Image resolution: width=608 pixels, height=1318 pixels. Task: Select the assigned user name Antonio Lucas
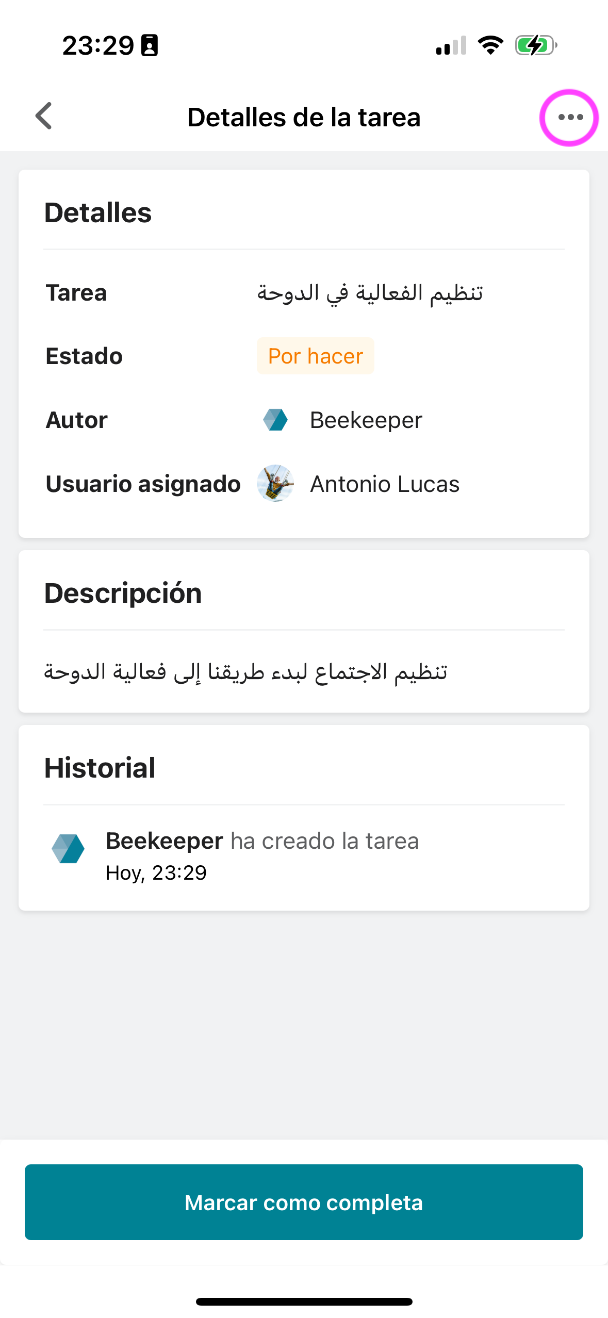pos(385,484)
